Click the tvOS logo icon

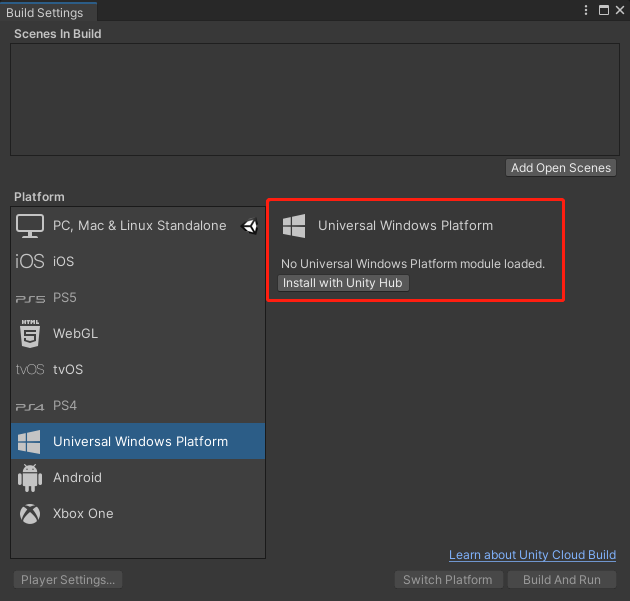(30, 369)
